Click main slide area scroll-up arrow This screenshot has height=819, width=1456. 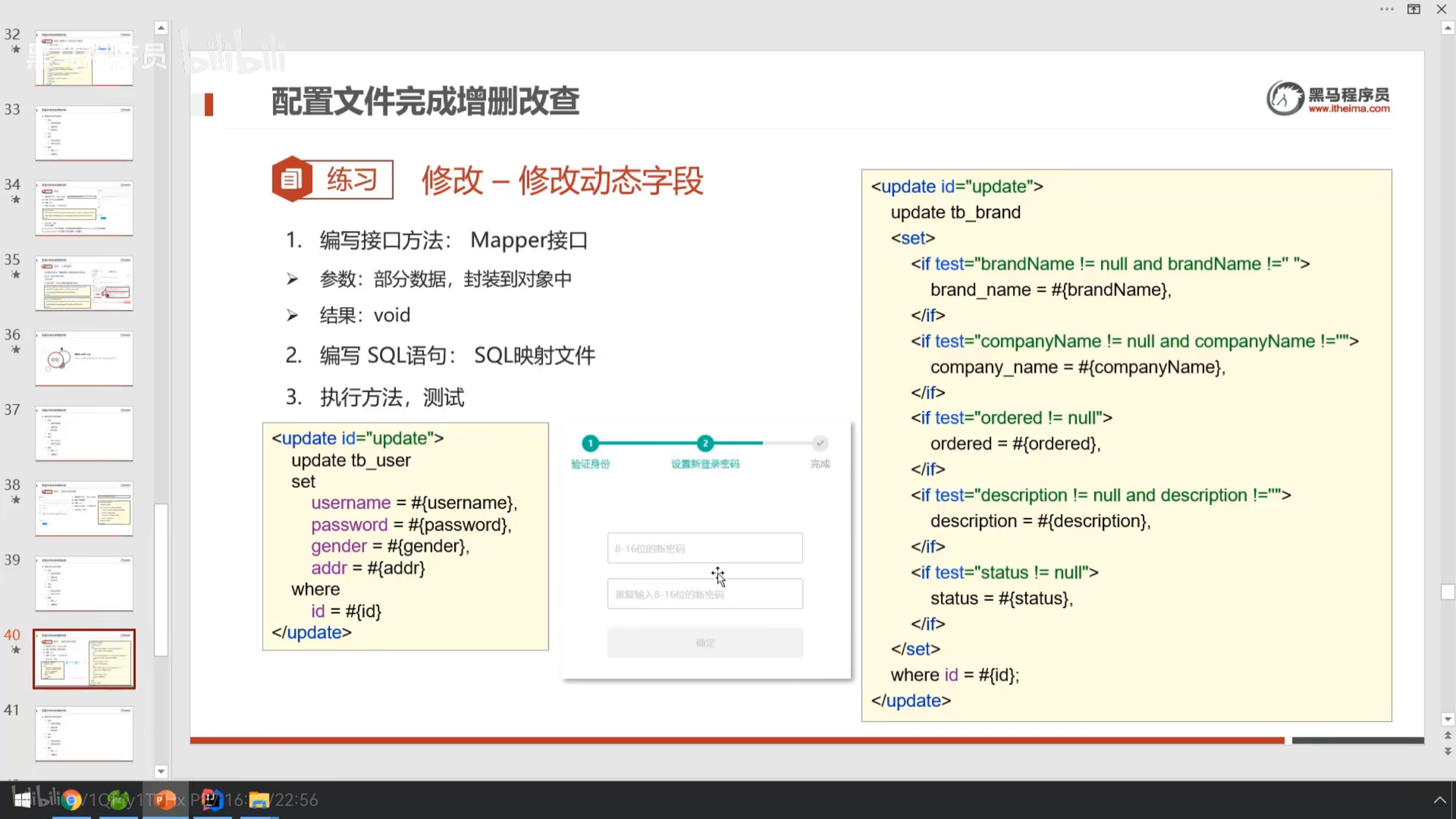click(x=1447, y=28)
